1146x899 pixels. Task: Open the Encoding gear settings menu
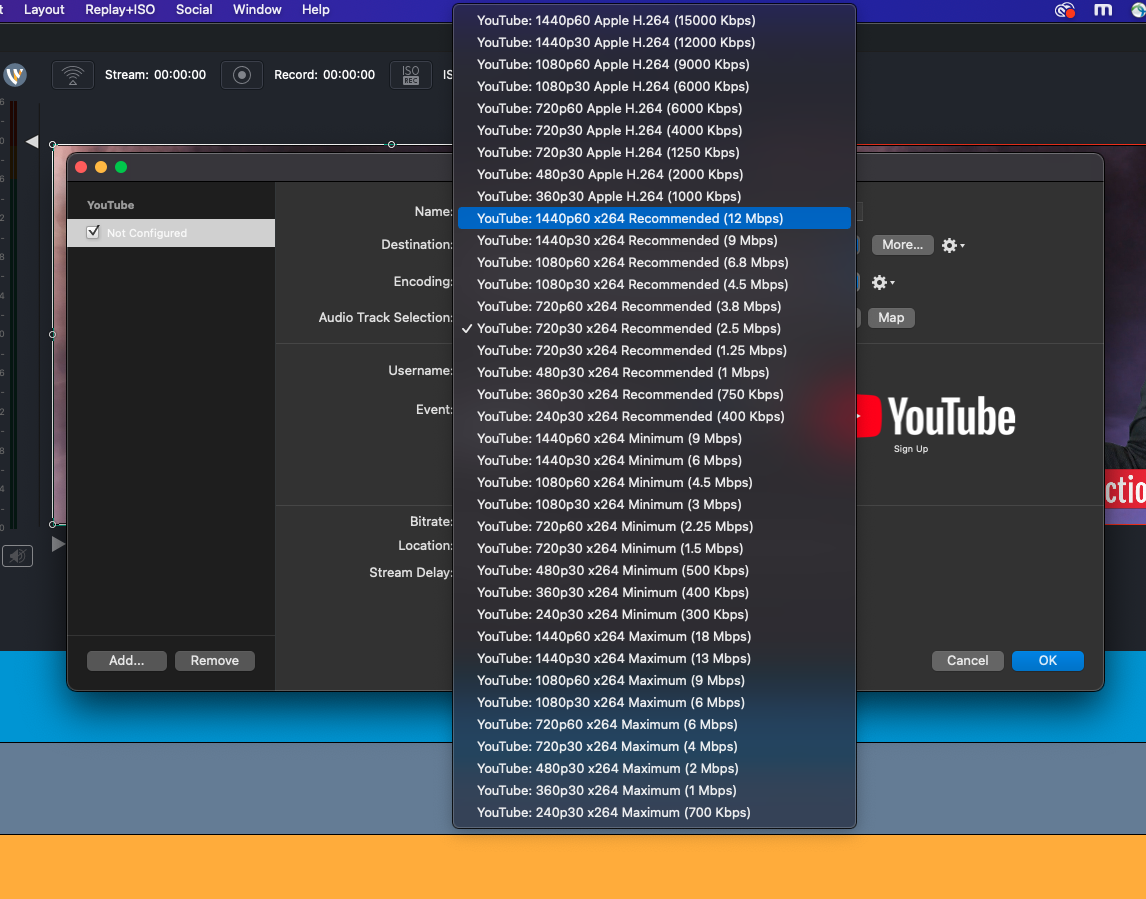[x=883, y=282]
